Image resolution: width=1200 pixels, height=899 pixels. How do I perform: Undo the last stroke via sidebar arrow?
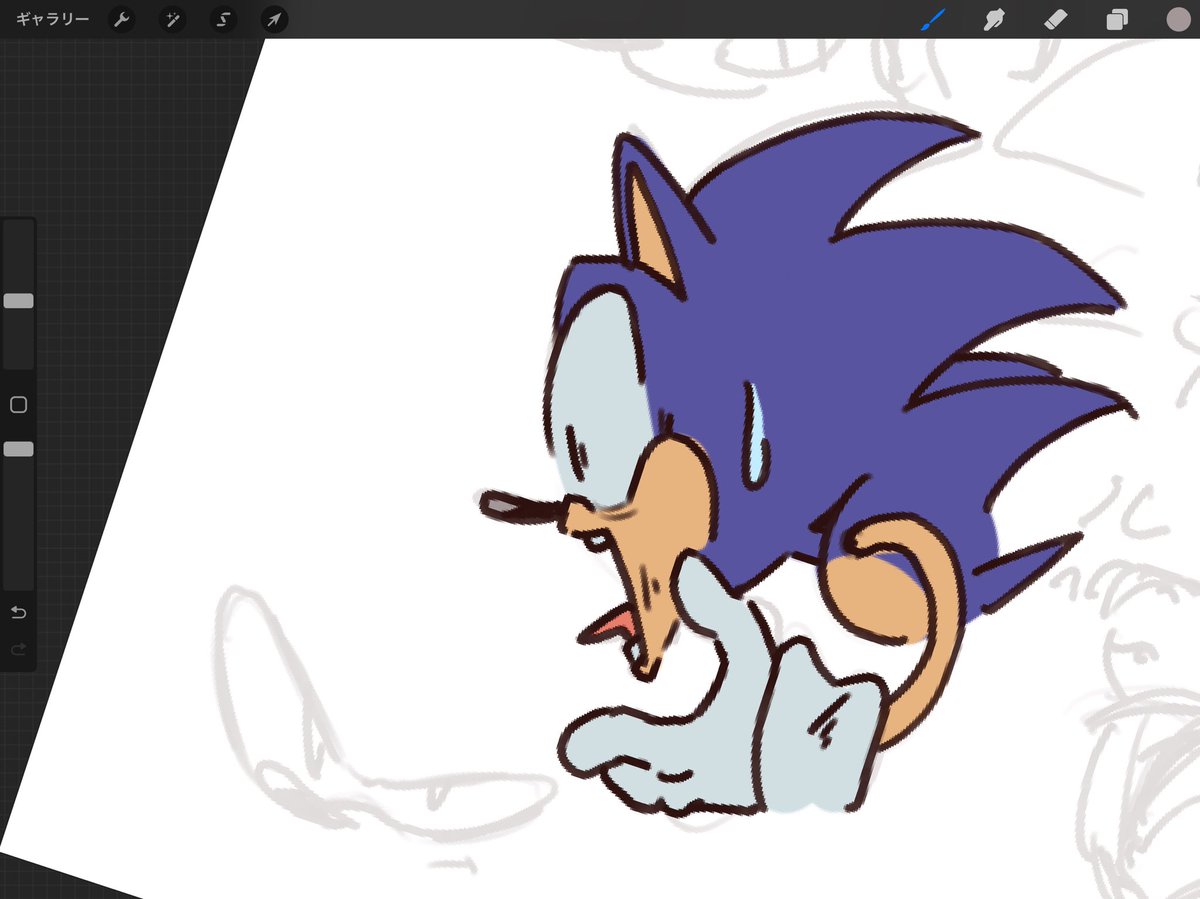[x=18, y=612]
